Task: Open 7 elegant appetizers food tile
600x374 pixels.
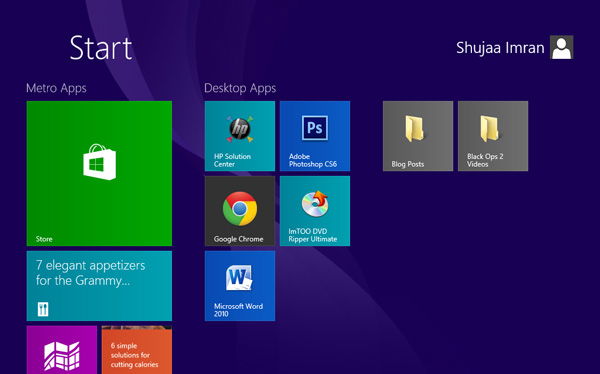Action: pyautogui.click(x=99, y=286)
